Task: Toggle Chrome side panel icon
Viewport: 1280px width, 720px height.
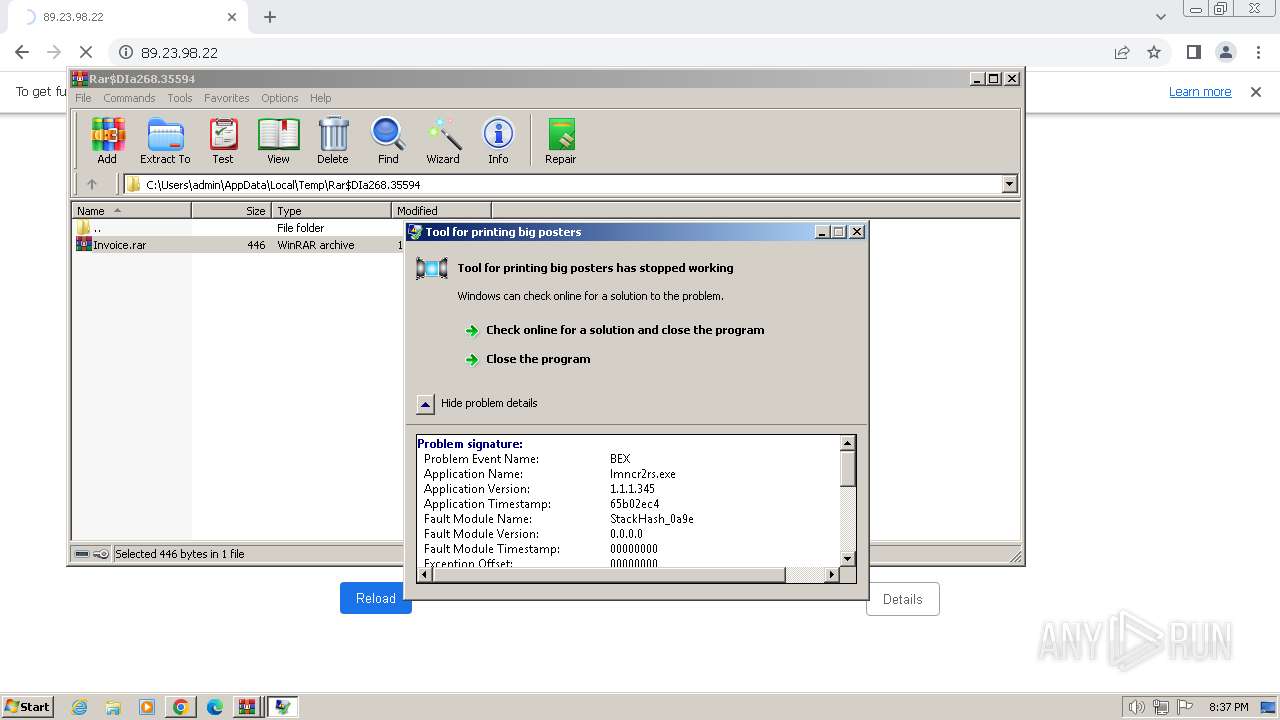Action: [1193, 52]
